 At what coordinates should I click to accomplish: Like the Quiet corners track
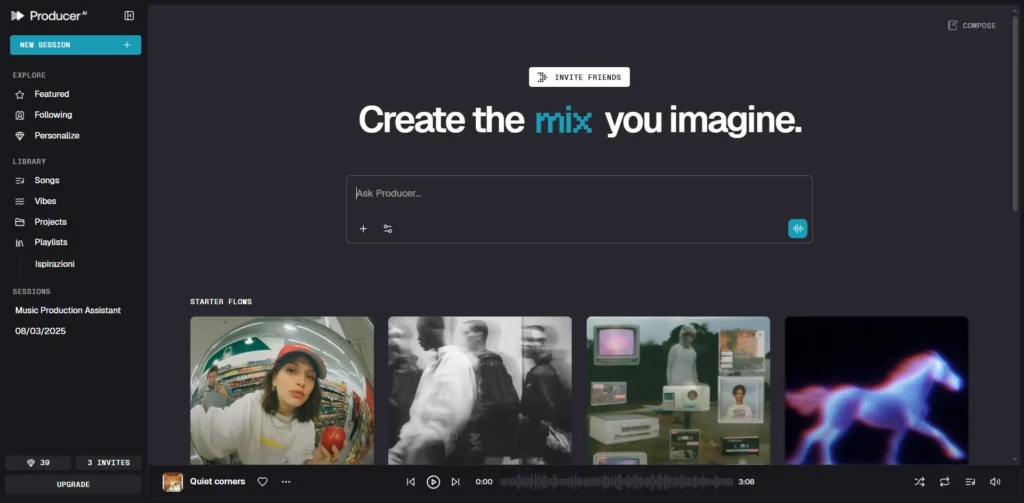coord(263,482)
